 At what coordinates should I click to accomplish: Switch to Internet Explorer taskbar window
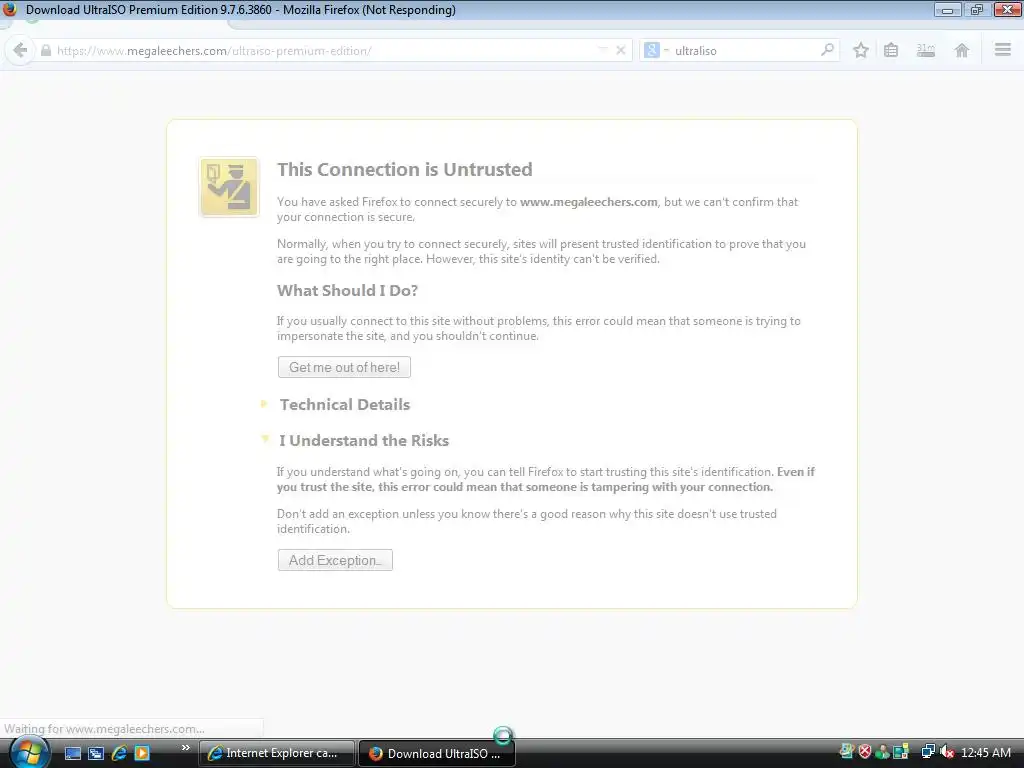click(x=277, y=753)
